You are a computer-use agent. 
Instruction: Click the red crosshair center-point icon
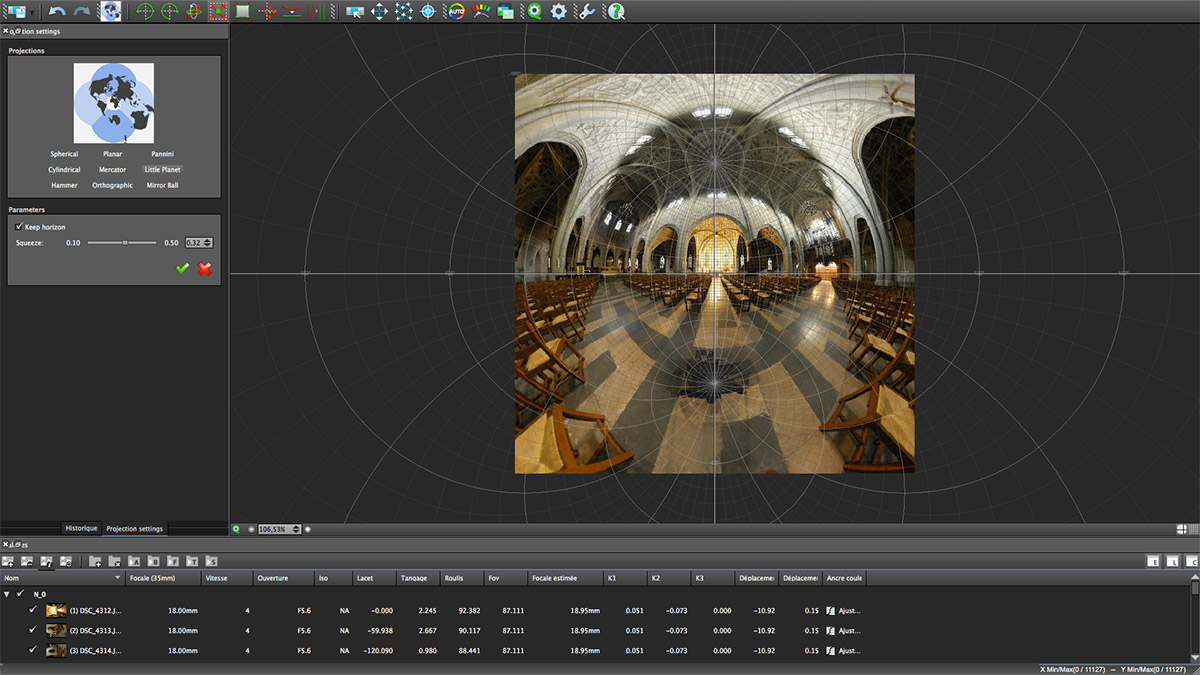click(267, 11)
